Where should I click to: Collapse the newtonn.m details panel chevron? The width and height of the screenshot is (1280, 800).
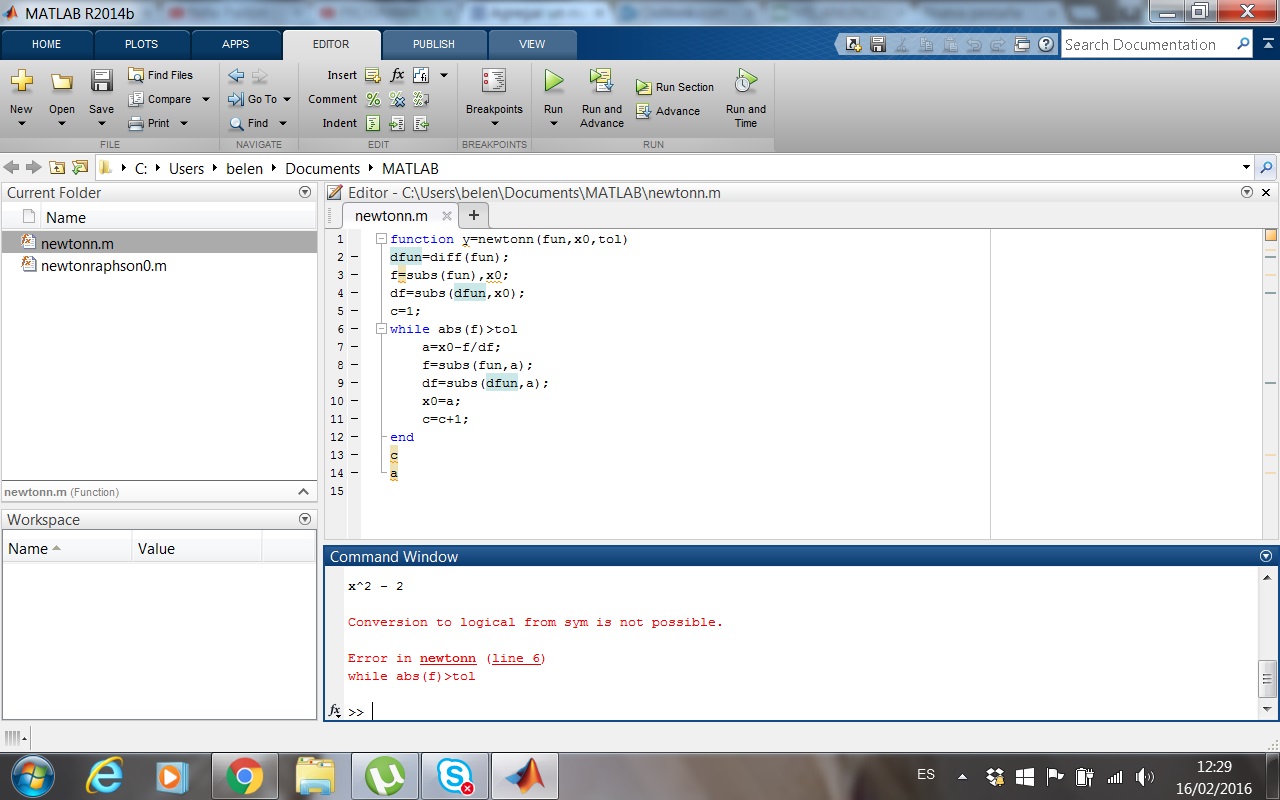coord(304,492)
